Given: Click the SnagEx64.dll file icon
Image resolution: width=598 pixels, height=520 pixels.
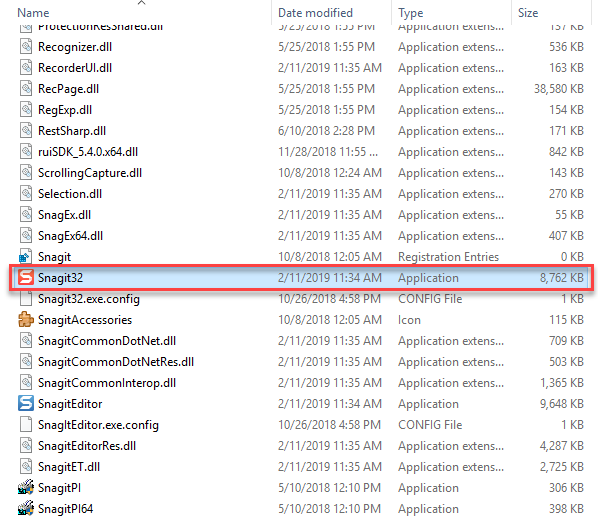Looking at the screenshot, I should click(26, 236).
